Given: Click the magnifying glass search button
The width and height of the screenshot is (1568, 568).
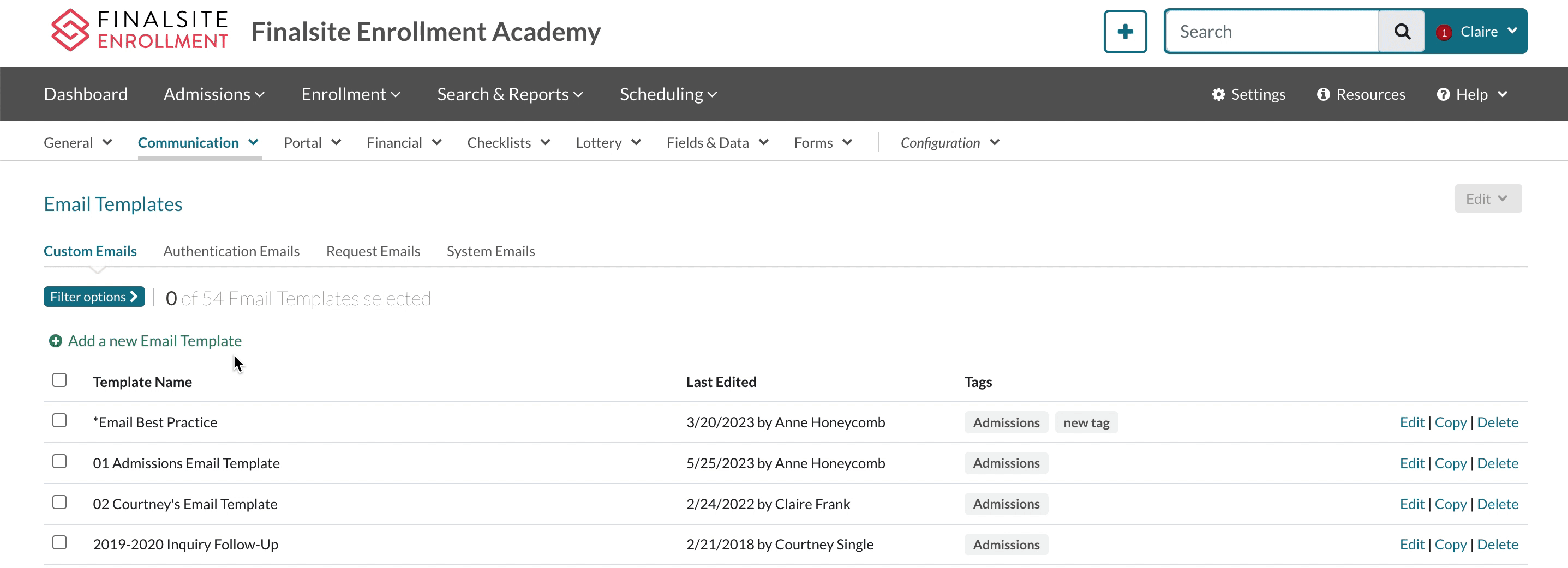Looking at the screenshot, I should 1402,32.
